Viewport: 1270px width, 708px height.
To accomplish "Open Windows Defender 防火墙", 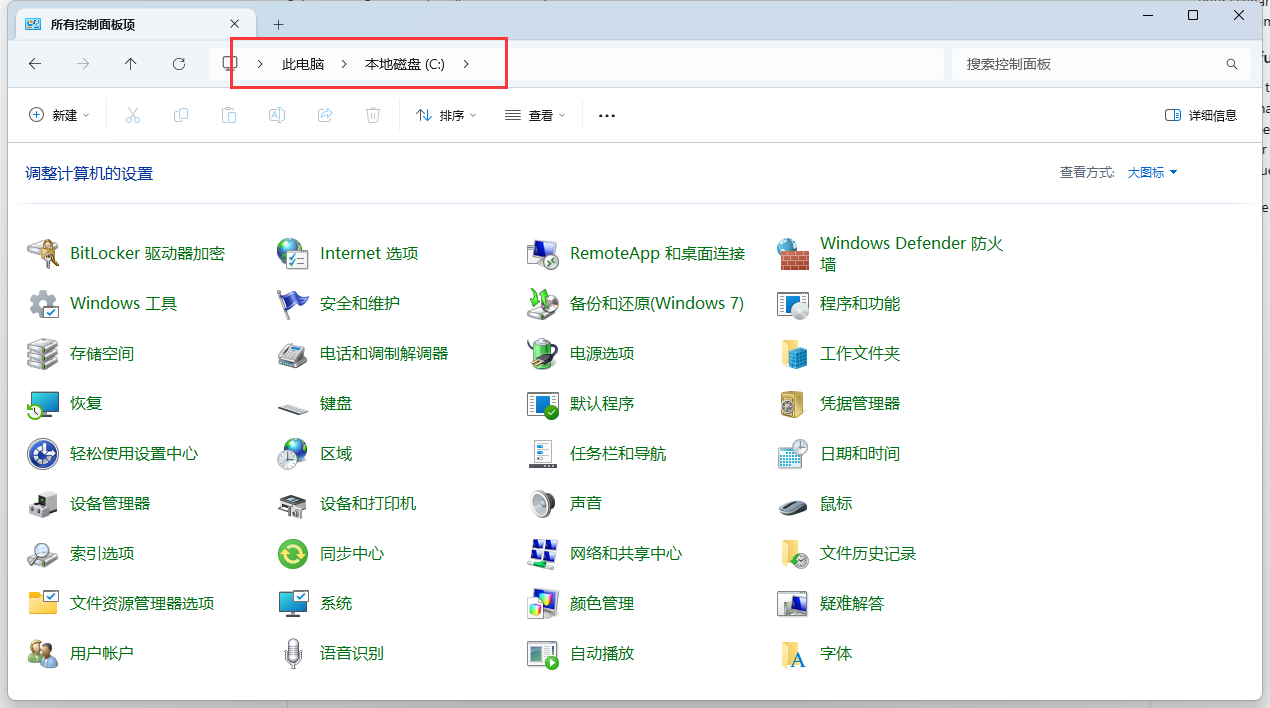I will coord(911,254).
